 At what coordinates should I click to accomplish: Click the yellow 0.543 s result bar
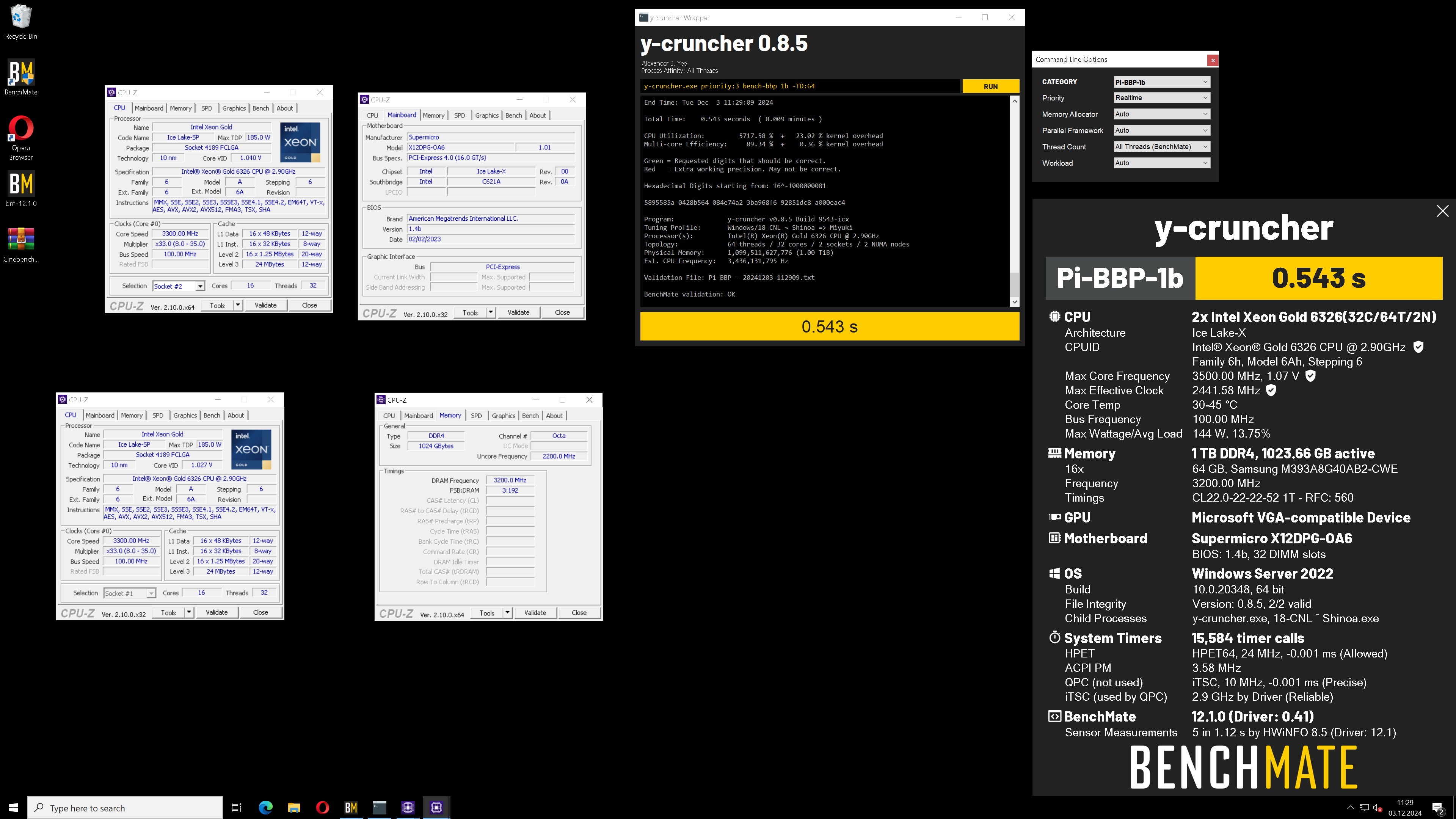pyautogui.click(x=830, y=326)
